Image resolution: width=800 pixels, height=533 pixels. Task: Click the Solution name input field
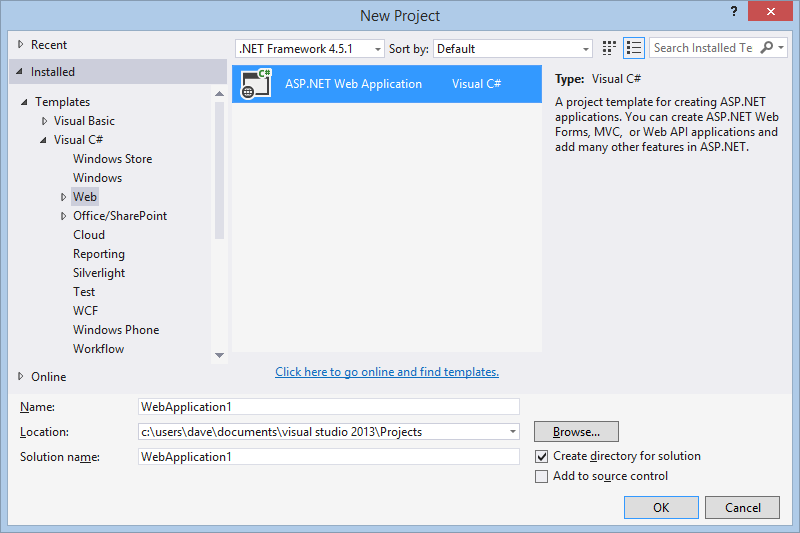pyautogui.click(x=329, y=456)
